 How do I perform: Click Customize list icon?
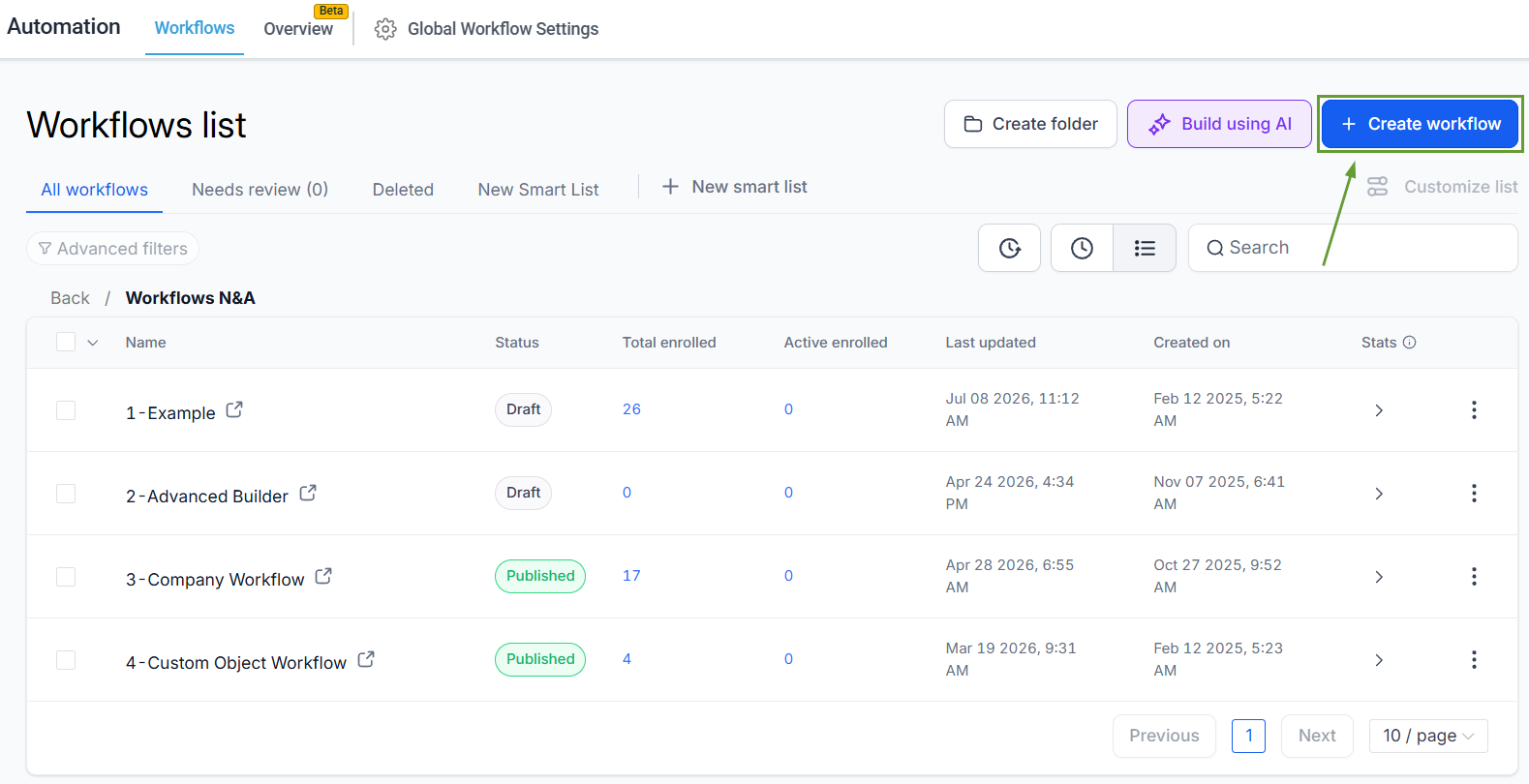pos(1377,187)
